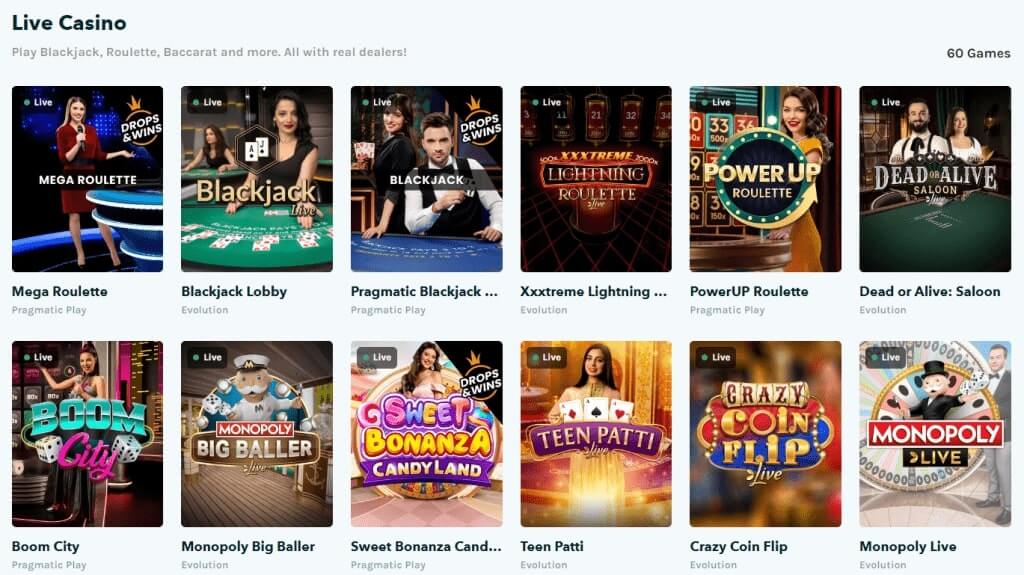Screen dimensions: 1024x575
Task: Launch Monopoly Big Baller live tile
Action: coord(257,434)
